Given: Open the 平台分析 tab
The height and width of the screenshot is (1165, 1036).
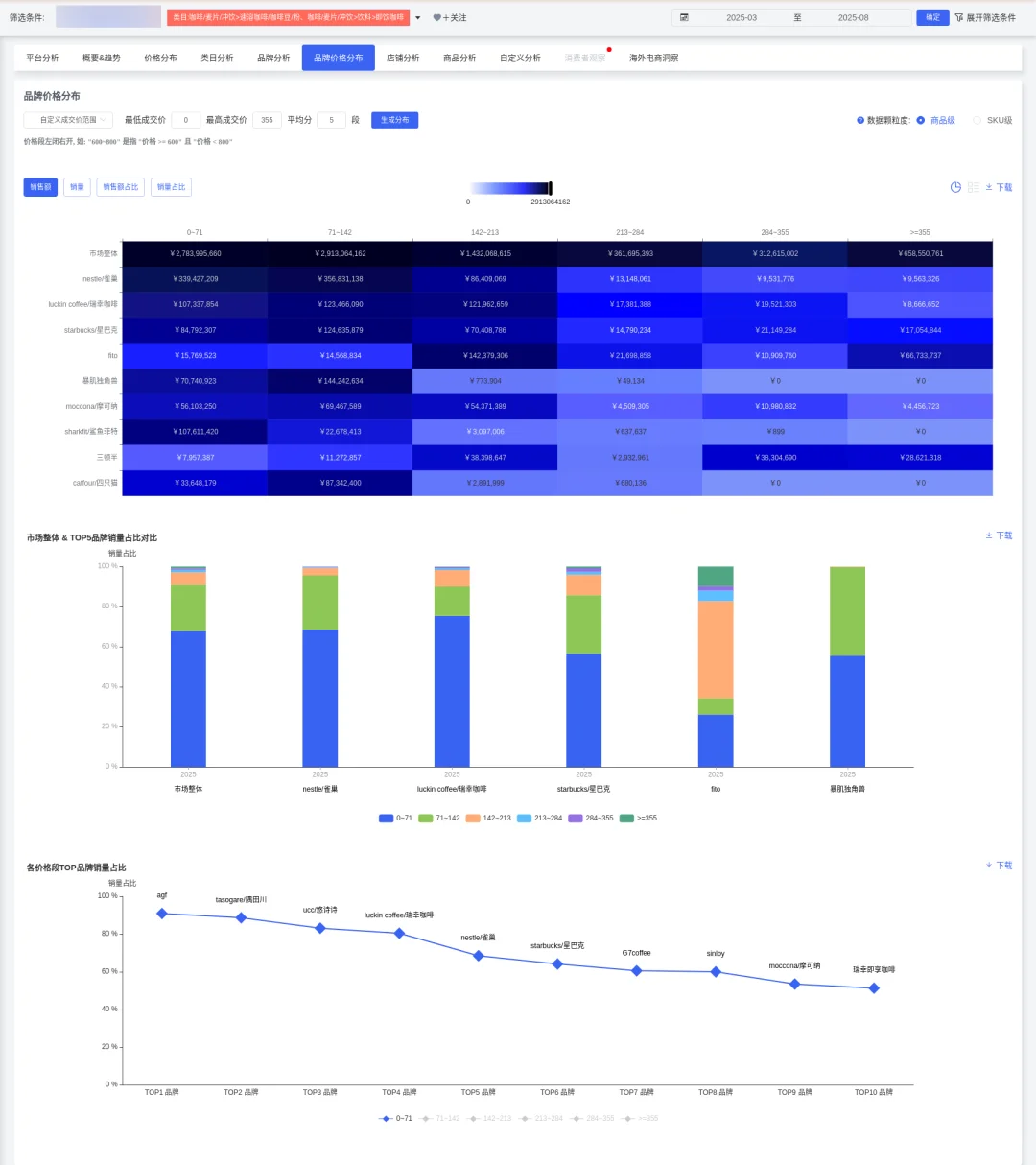Looking at the screenshot, I should pyautogui.click(x=42, y=59).
